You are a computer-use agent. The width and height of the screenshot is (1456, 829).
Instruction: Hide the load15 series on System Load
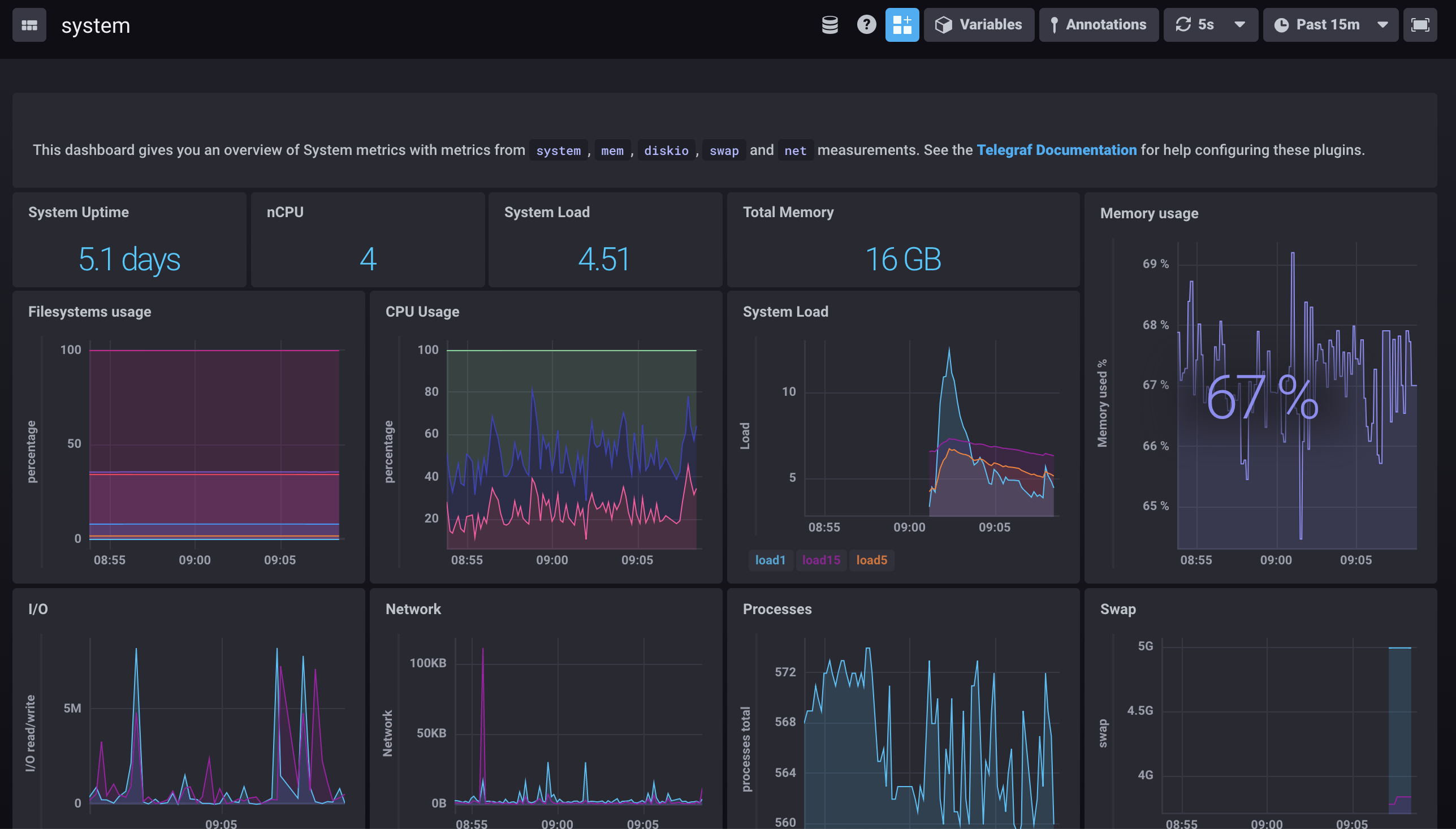click(820, 559)
